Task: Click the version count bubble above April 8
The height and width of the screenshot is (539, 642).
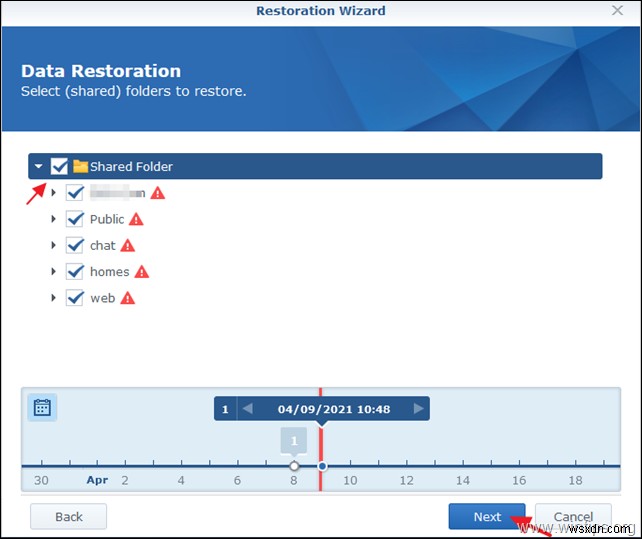Action: (294, 441)
